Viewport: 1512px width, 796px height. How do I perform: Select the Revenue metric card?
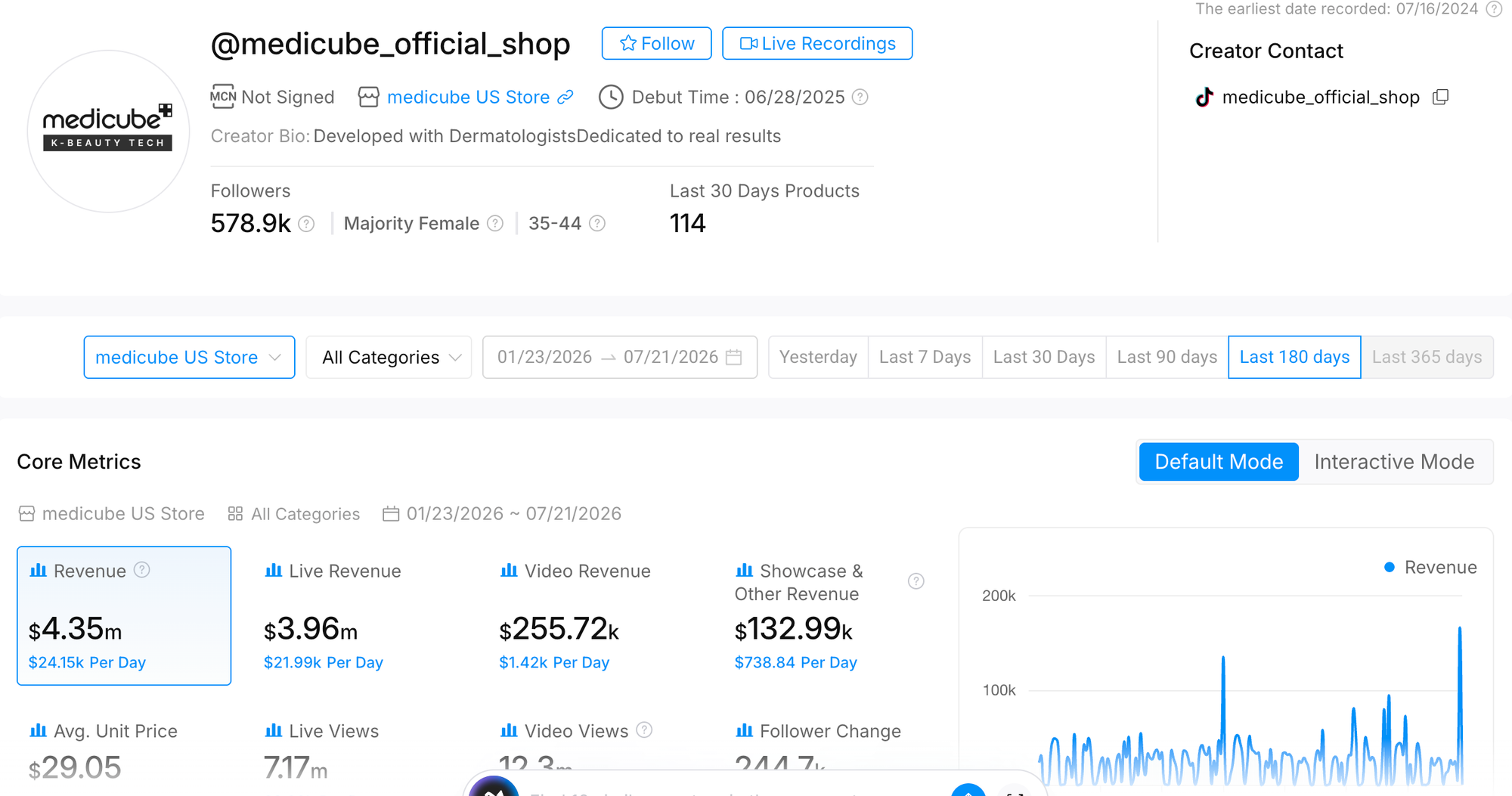(x=124, y=616)
